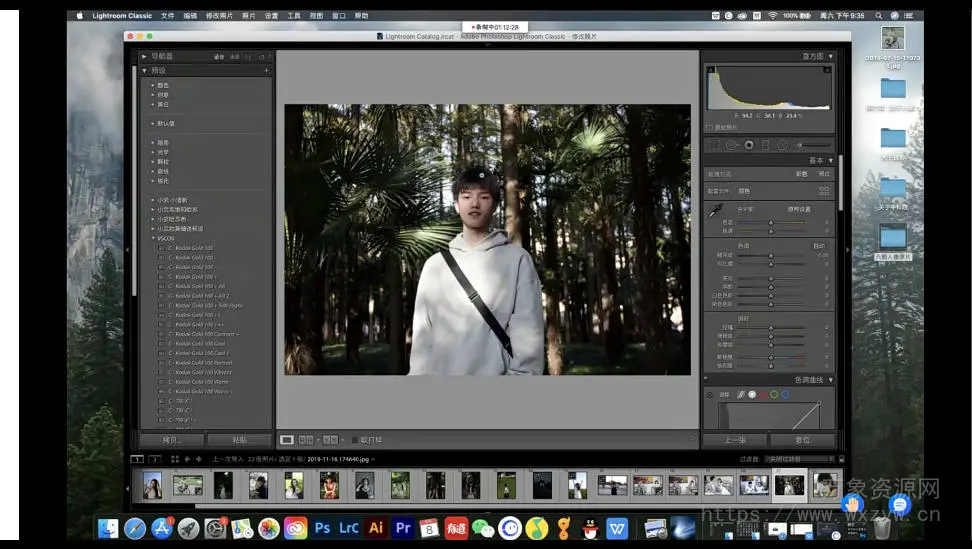
Task: Click the filmstrip grid view icon
Action: pos(174,459)
